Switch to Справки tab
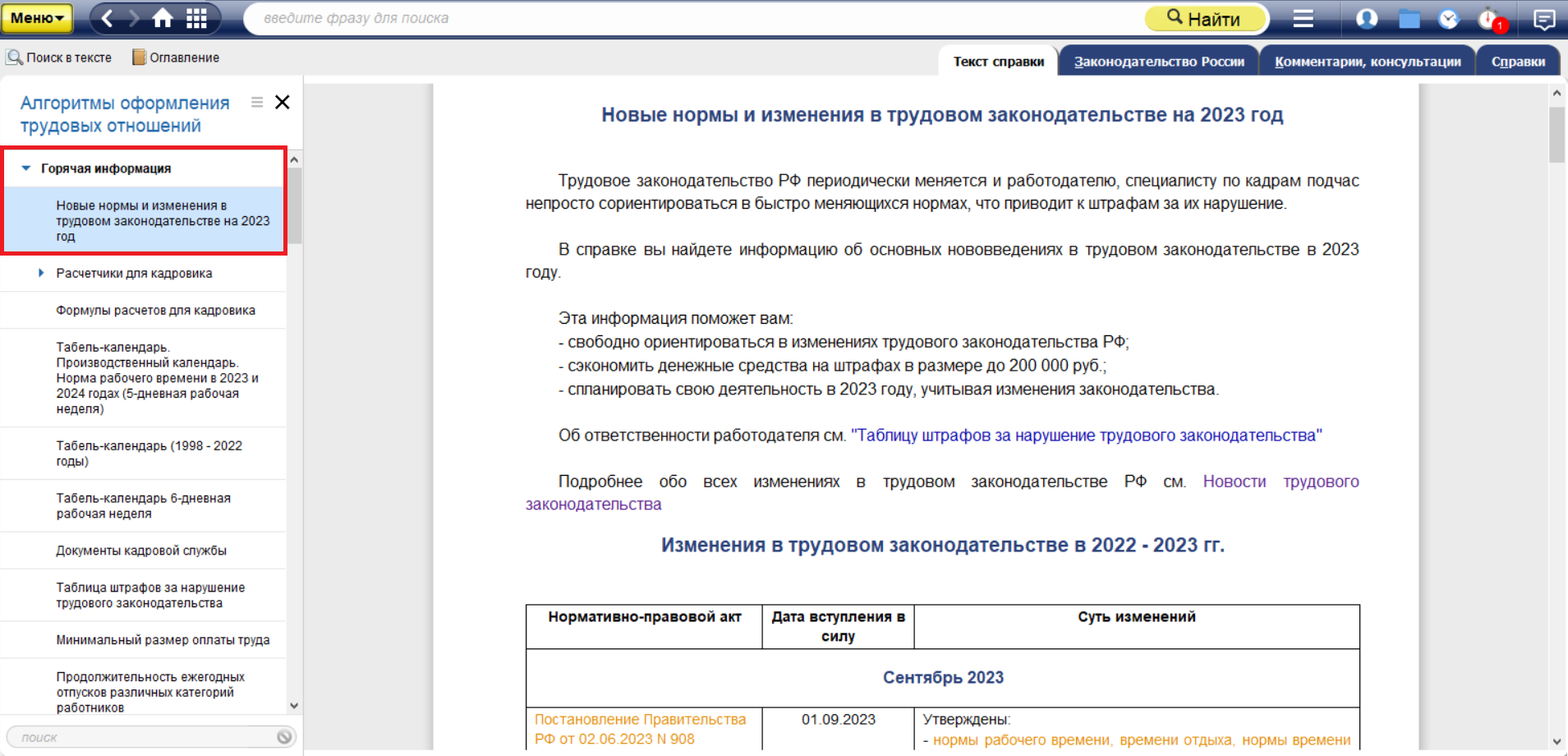Screen dimensions: 1568x756 point(1518,62)
